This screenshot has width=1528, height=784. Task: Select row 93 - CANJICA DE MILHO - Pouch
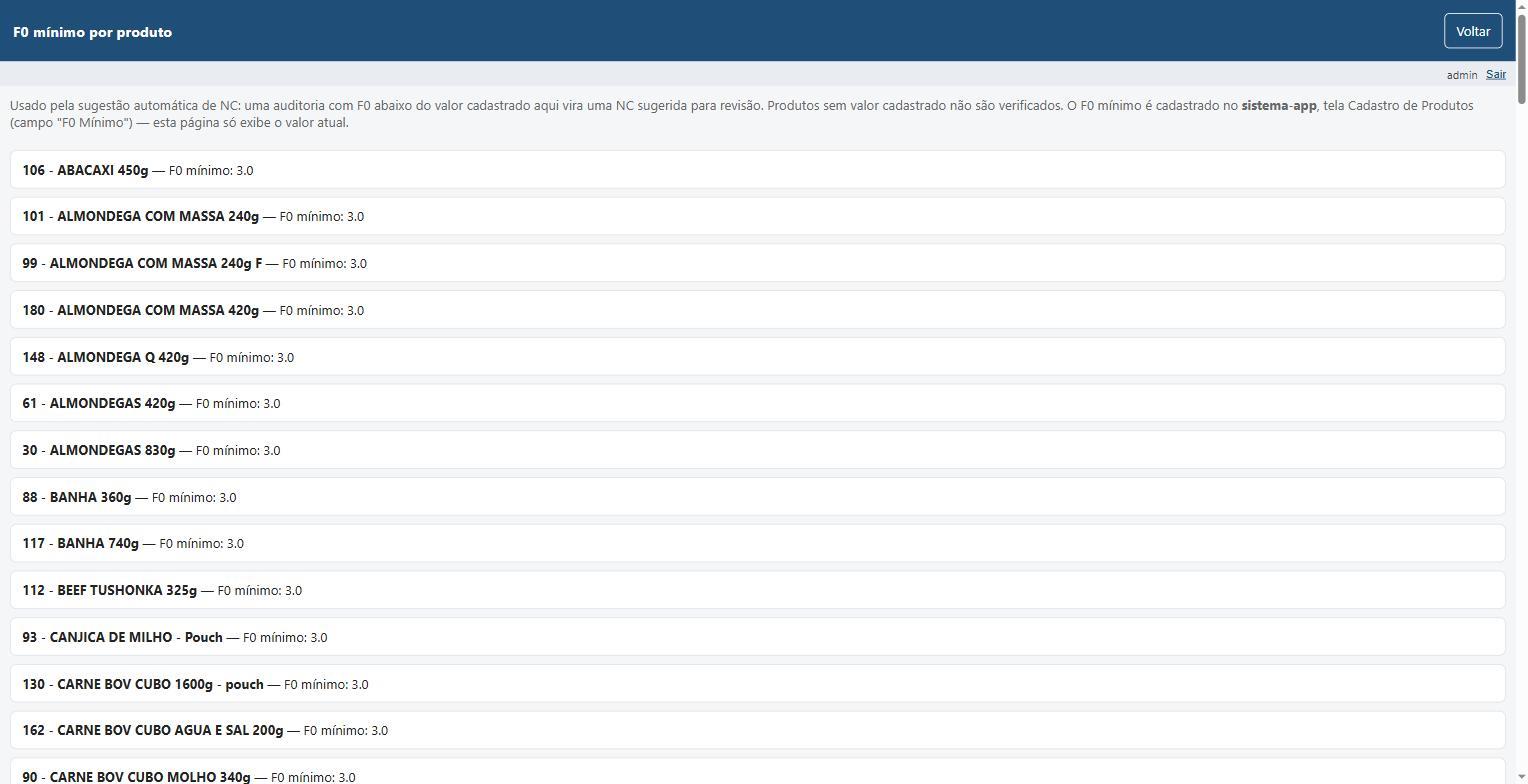coord(757,637)
